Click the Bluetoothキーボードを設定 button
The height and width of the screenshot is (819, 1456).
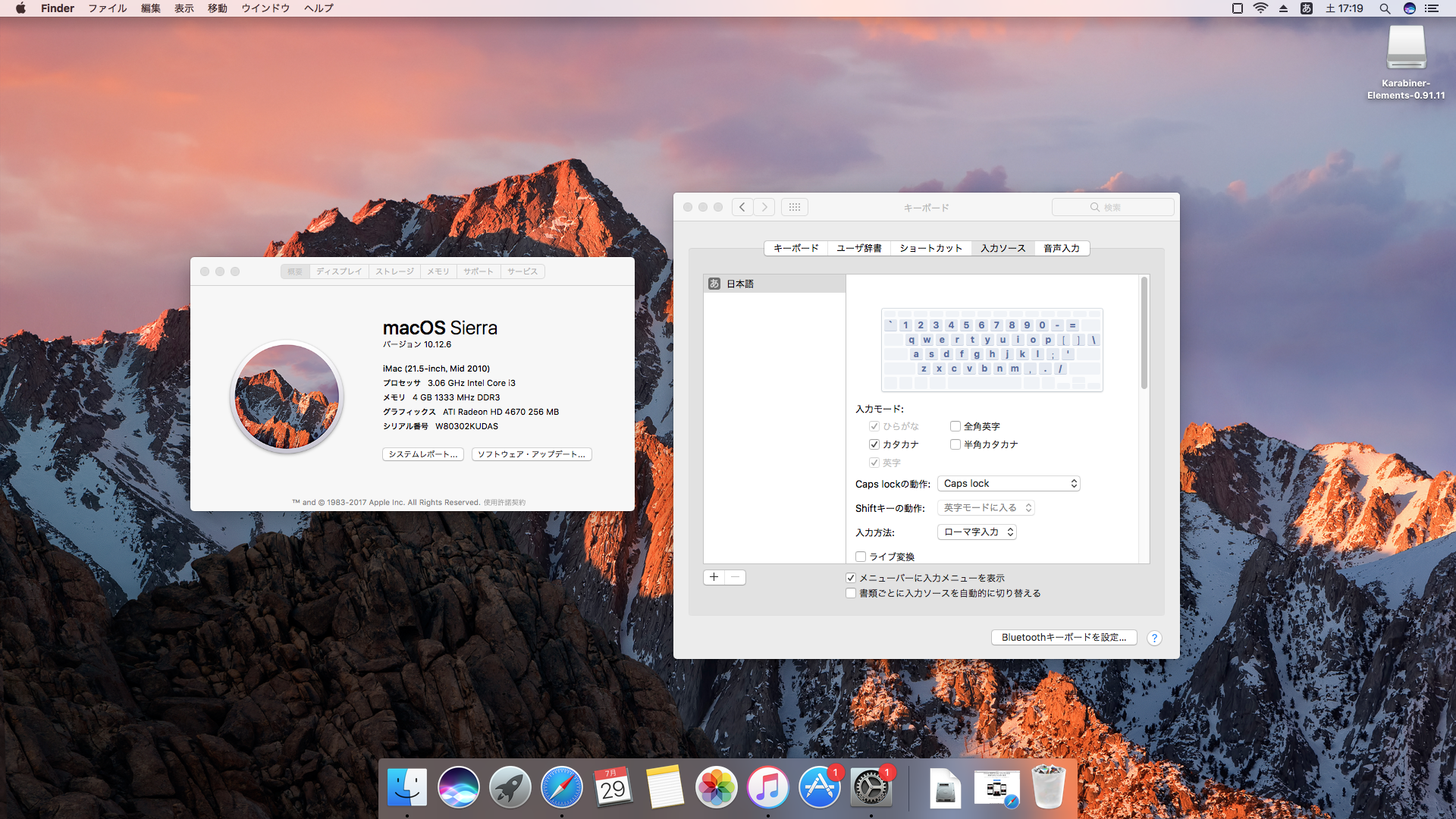(1063, 638)
